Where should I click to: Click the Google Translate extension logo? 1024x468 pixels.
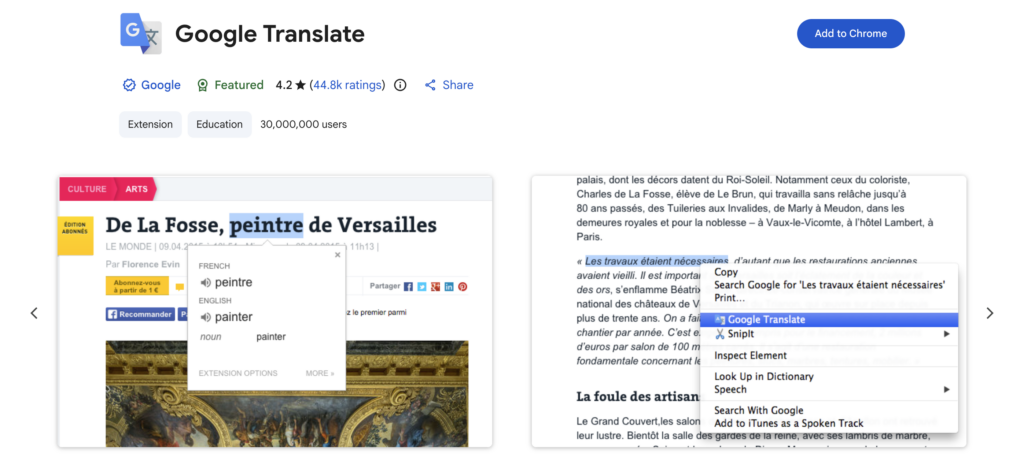pyautogui.click(x=140, y=33)
